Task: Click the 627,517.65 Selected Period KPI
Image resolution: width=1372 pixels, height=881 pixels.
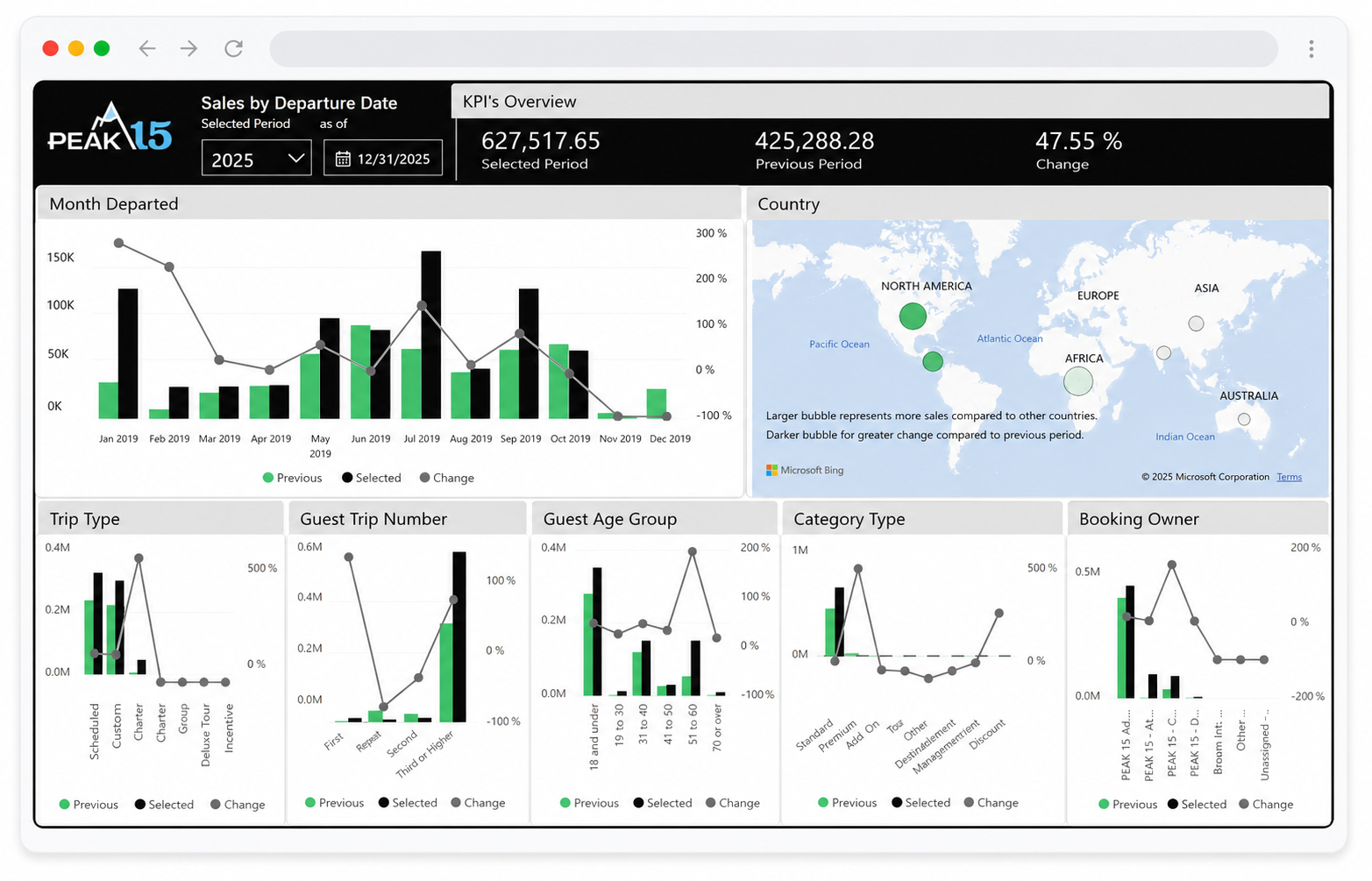Action: (540, 150)
